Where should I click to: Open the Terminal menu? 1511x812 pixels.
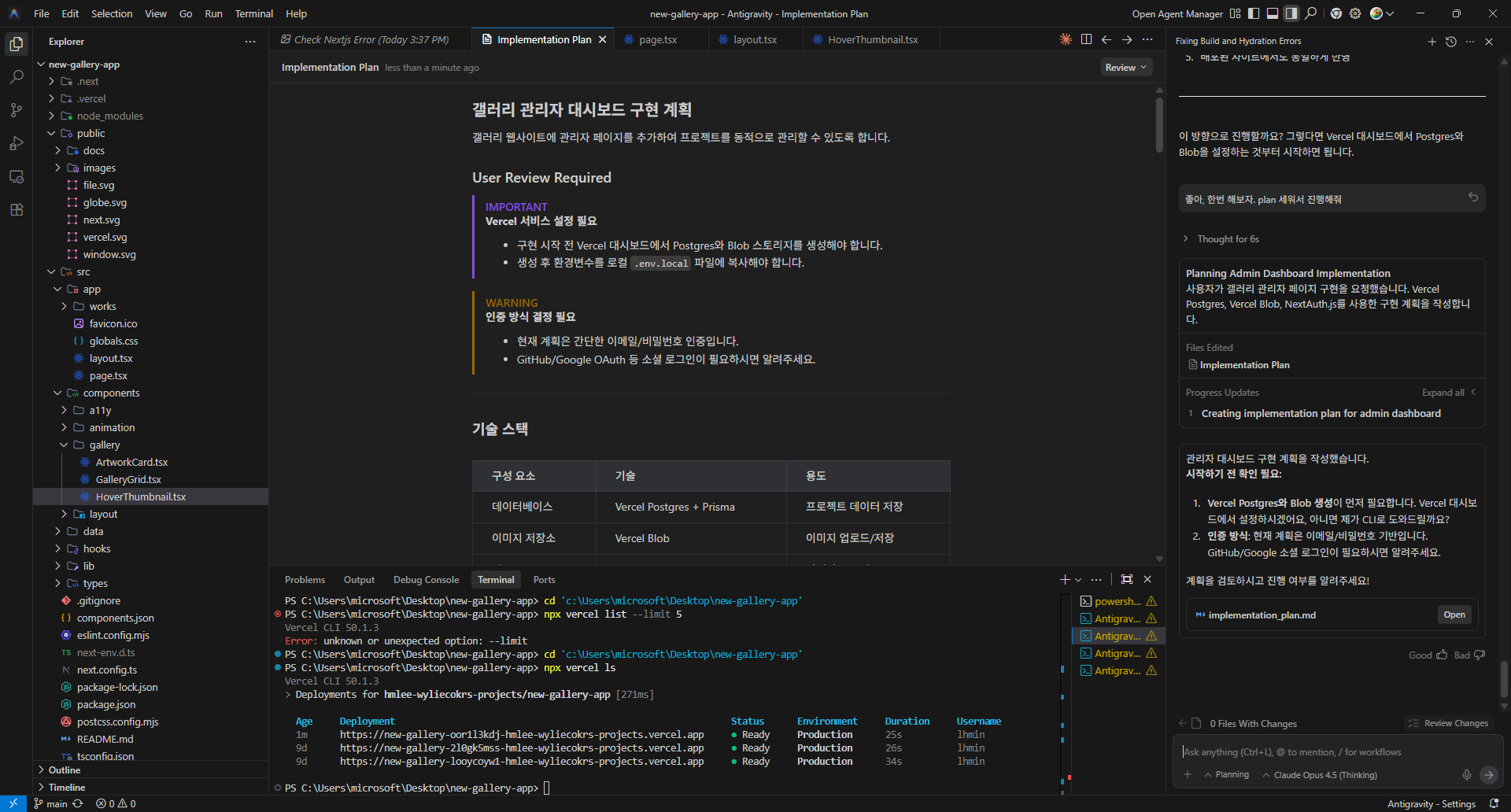coord(253,13)
